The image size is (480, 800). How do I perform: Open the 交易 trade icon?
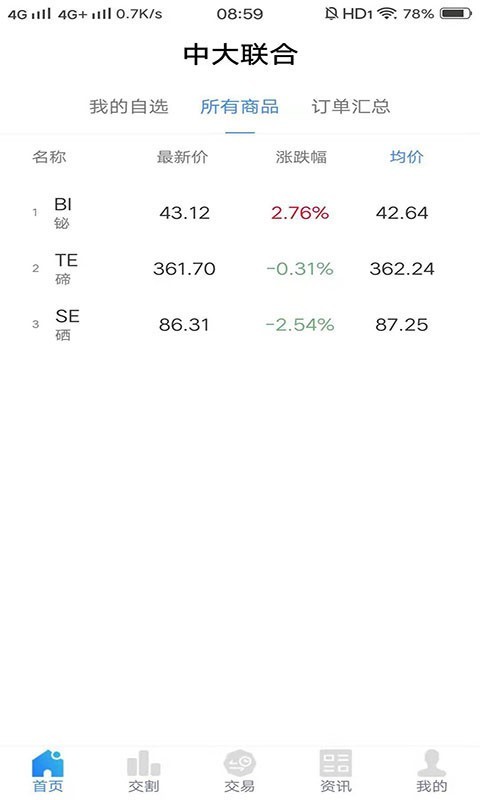239,763
